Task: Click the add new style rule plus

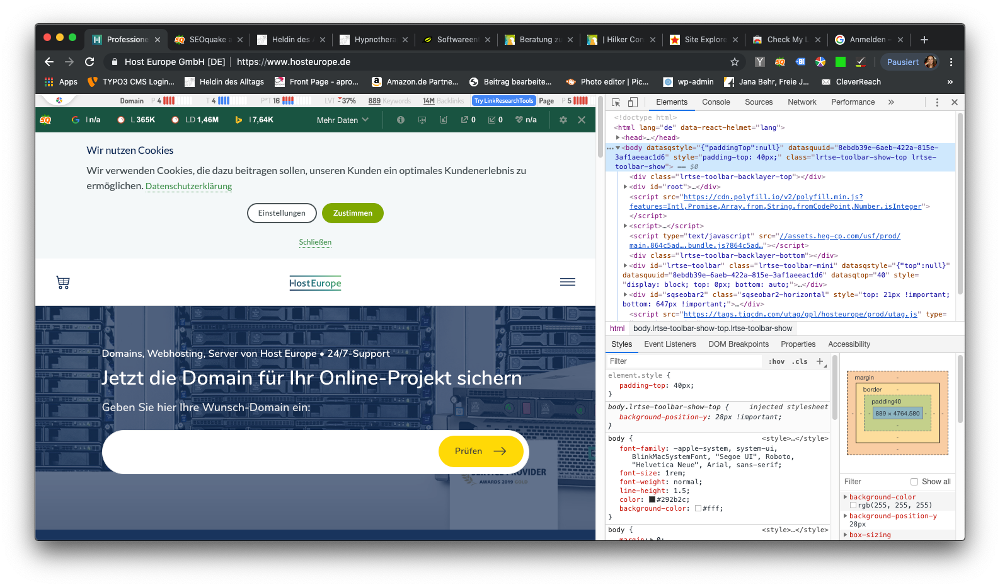Action: pyautogui.click(x=820, y=361)
